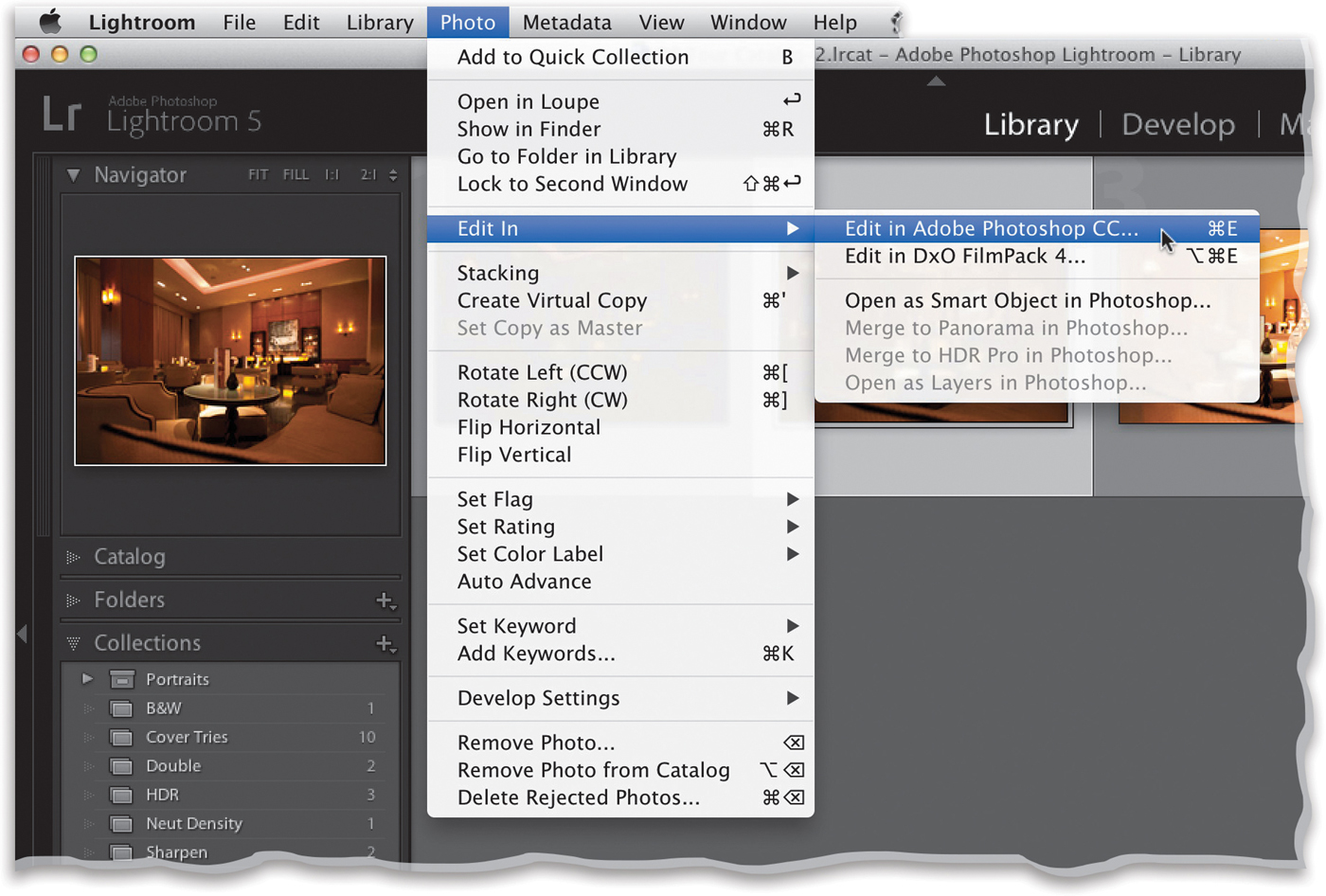Open the Metadata menu

click(x=566, y=22)
